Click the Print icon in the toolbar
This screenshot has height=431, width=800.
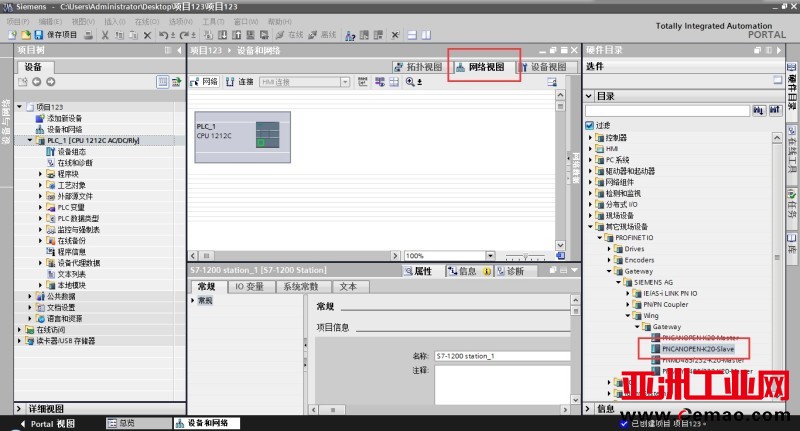(89, 35)
